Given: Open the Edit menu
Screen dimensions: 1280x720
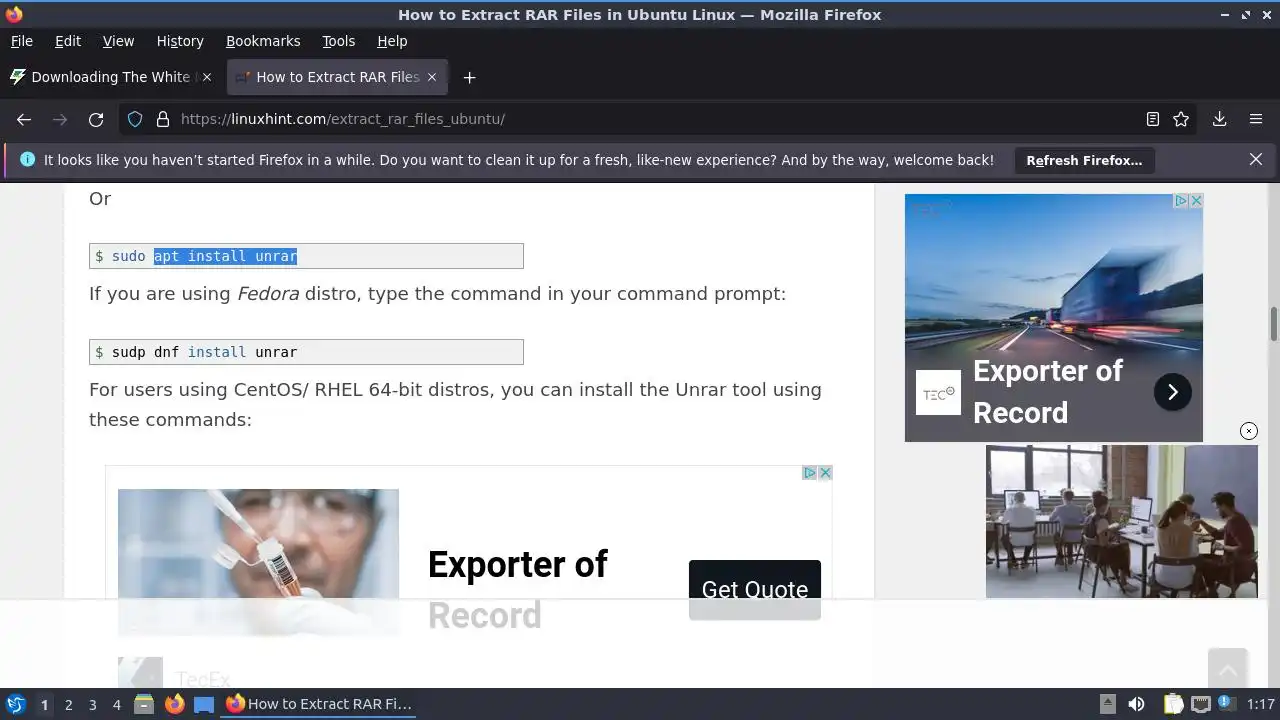Looking at the screenshot, I should click(68, 41).
